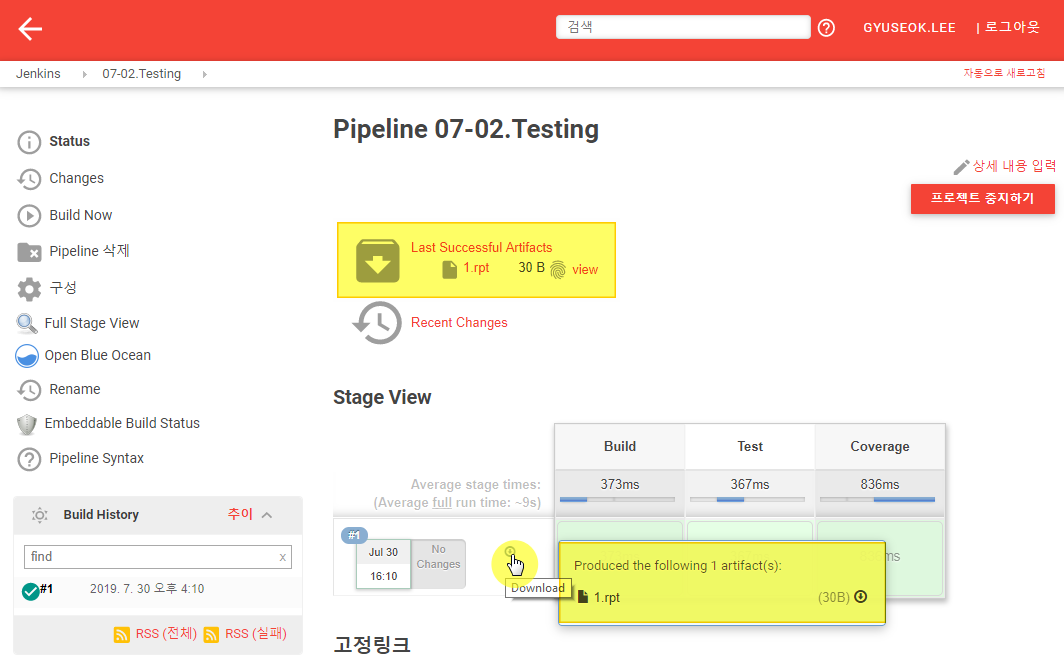Click the Build History find input field
Viewport: 1064px width, 655px height.
pos(150,556)
